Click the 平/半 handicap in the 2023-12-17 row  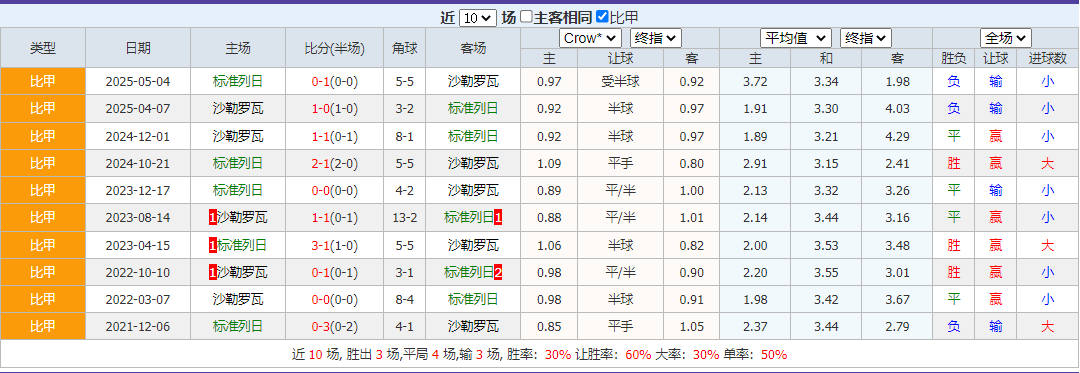pyautogui.click(x=620, y=191)
